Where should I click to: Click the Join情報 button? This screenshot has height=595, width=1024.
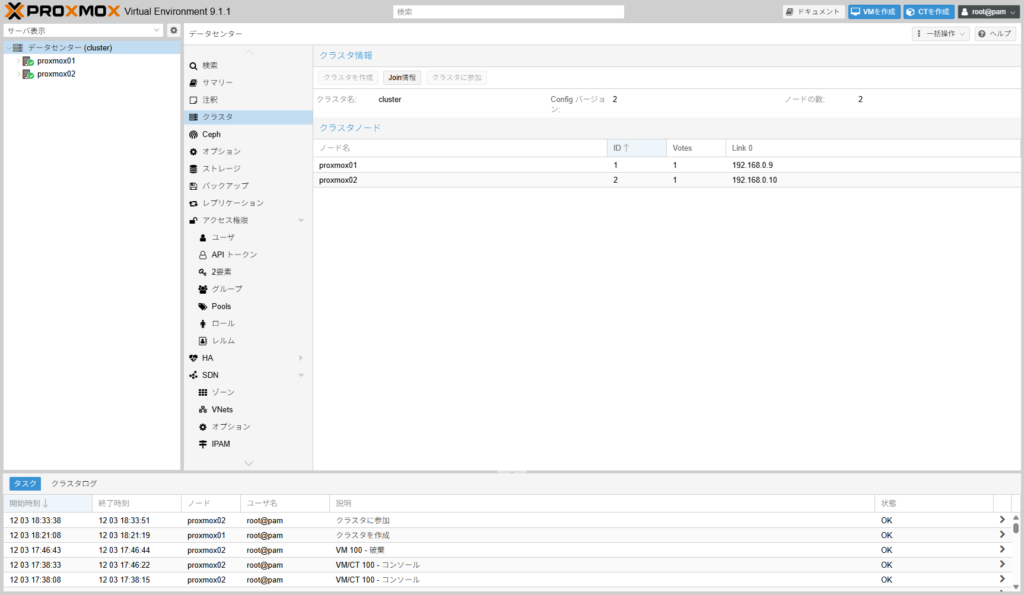tap(402, 77)
